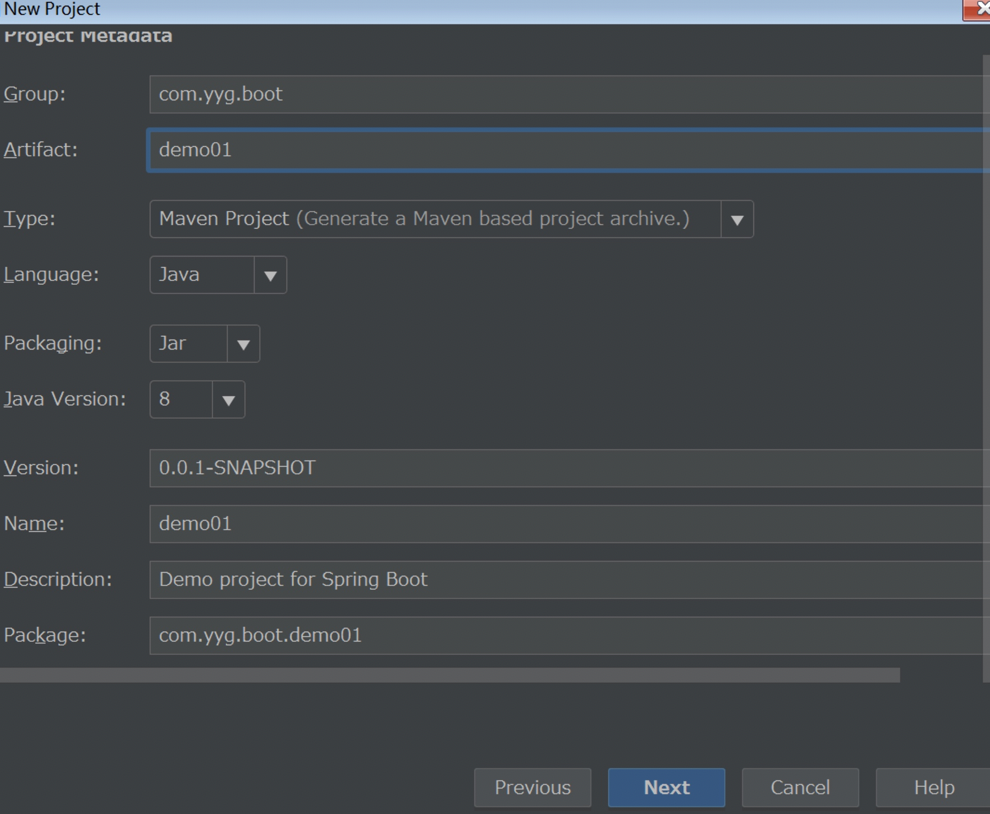Screen dimensions: 990x814
Task: Click the Packaging label text
Action: 53,343
